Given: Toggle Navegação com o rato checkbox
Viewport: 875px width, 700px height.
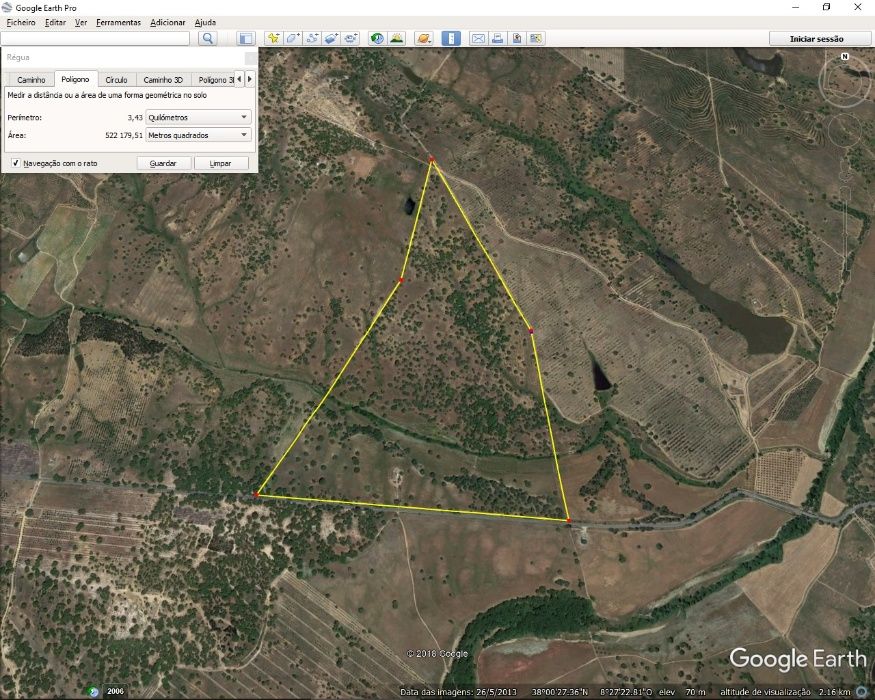Looking at the screenshot, I should click(x=16, y=163).
